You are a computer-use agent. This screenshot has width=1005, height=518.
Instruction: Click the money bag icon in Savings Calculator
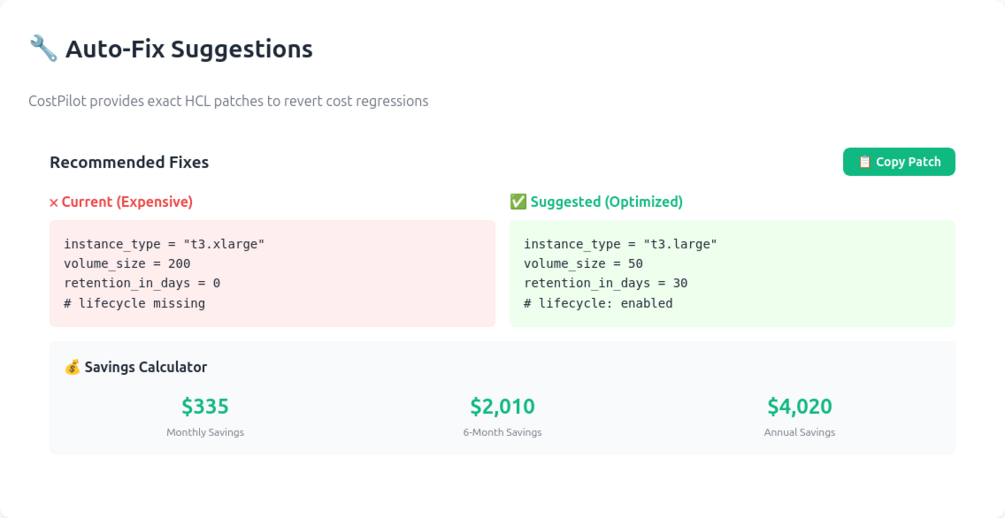pyautogui.click(x=72, y=367)
